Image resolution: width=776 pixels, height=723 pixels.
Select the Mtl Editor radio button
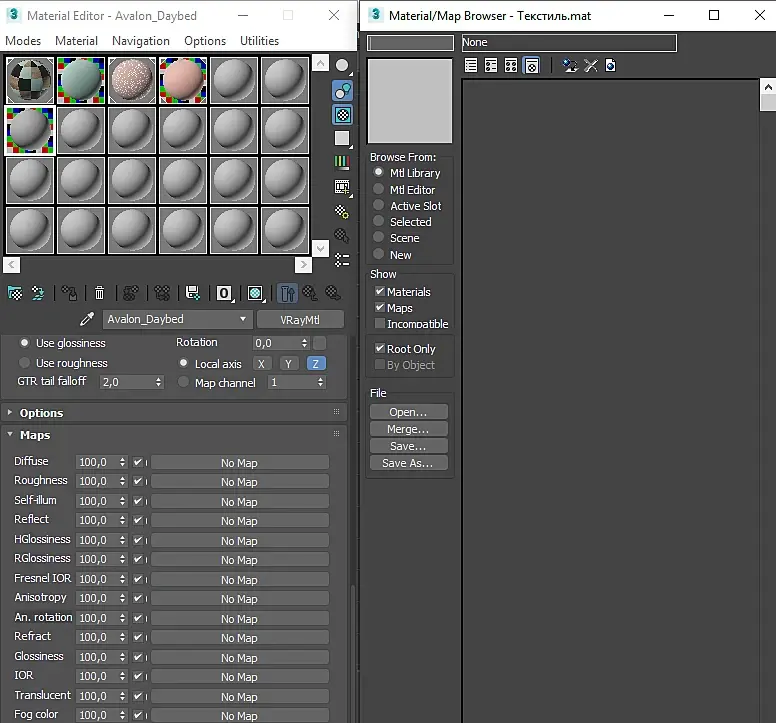tap(379, 189)
